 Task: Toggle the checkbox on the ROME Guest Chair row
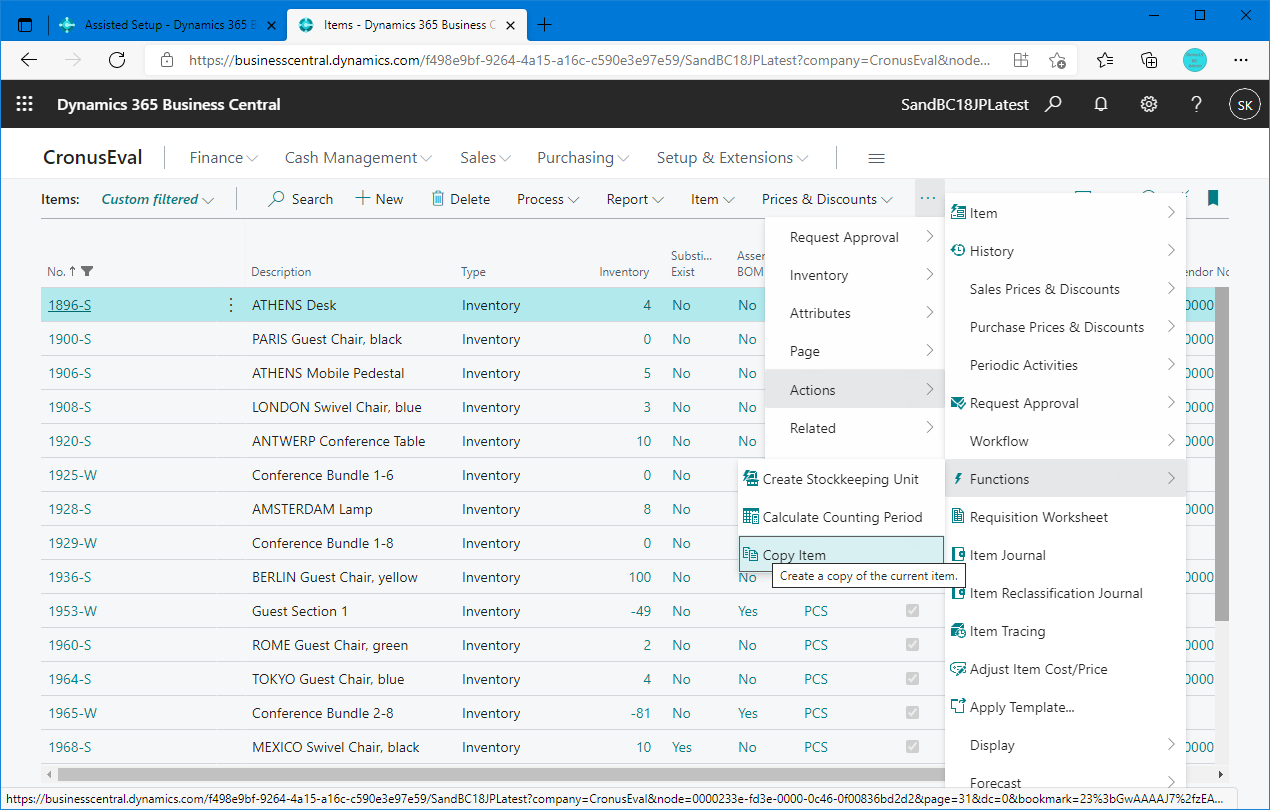point(911,644)
